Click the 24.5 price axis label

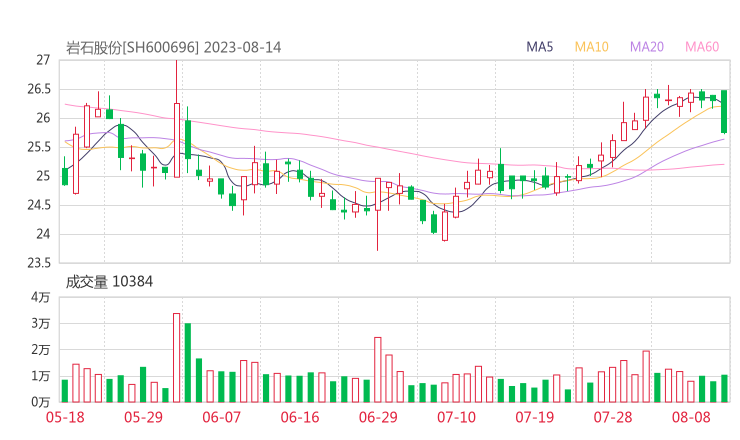pyautogui.click(x=39, y=205)
